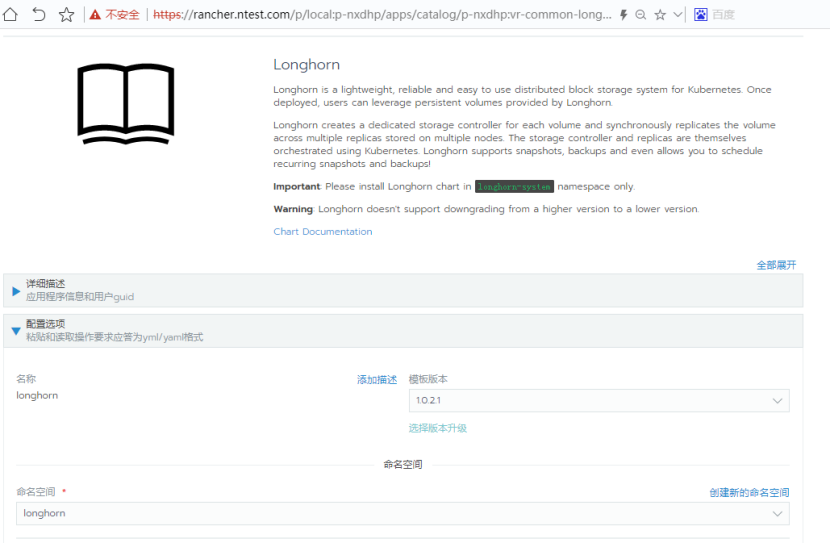831x544 pixels.
Task: Click the 应用程序信息和用户guid subtitle
Action: coord(80,297)
